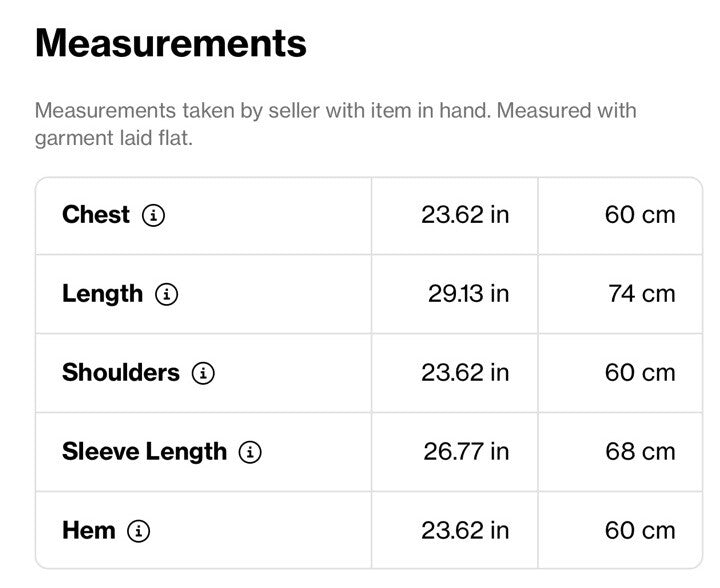Open the Length info icon
The image size is (720, 588).
pos(167,294)
